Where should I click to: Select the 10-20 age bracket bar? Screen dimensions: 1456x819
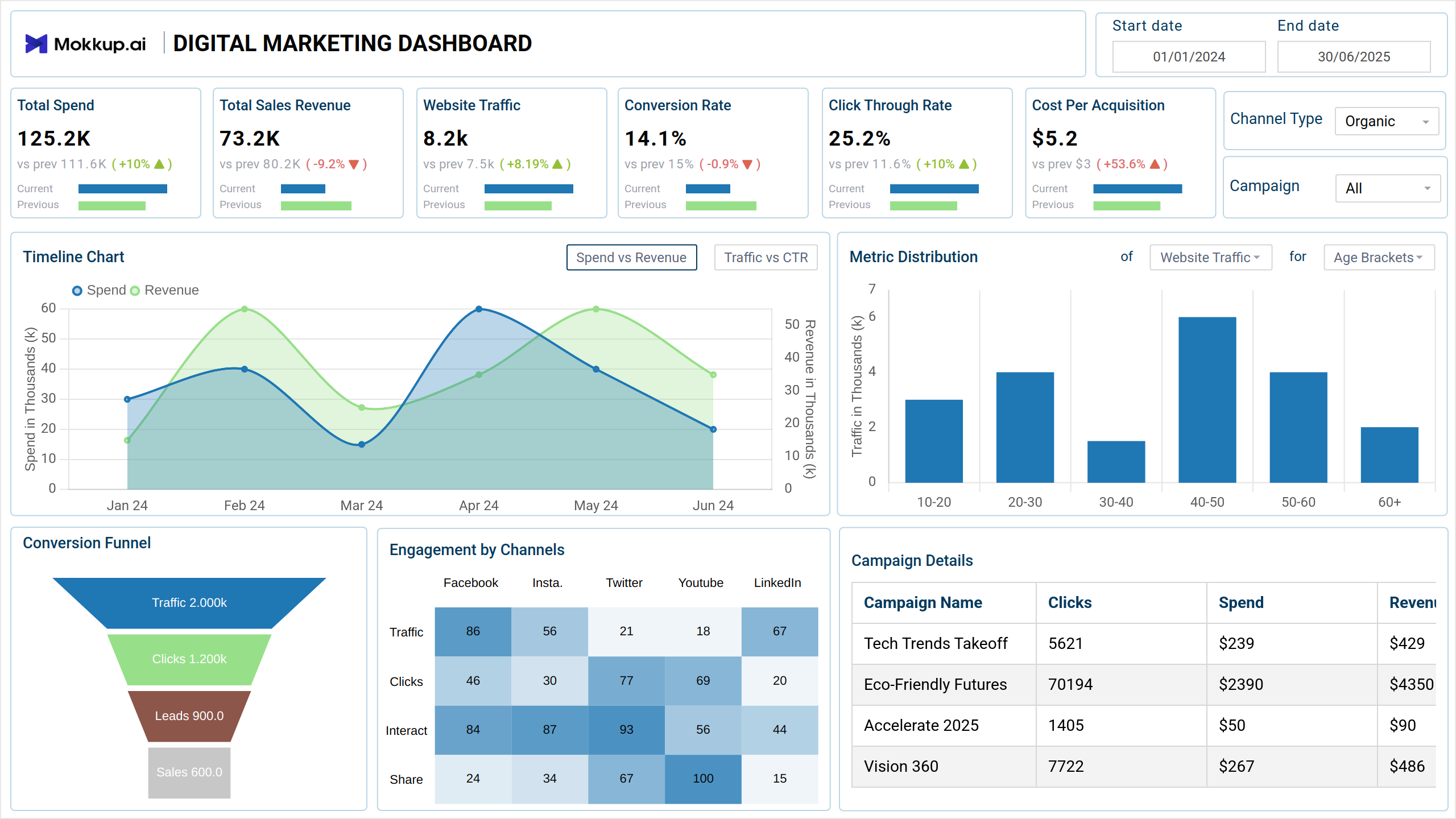(934, 441)
